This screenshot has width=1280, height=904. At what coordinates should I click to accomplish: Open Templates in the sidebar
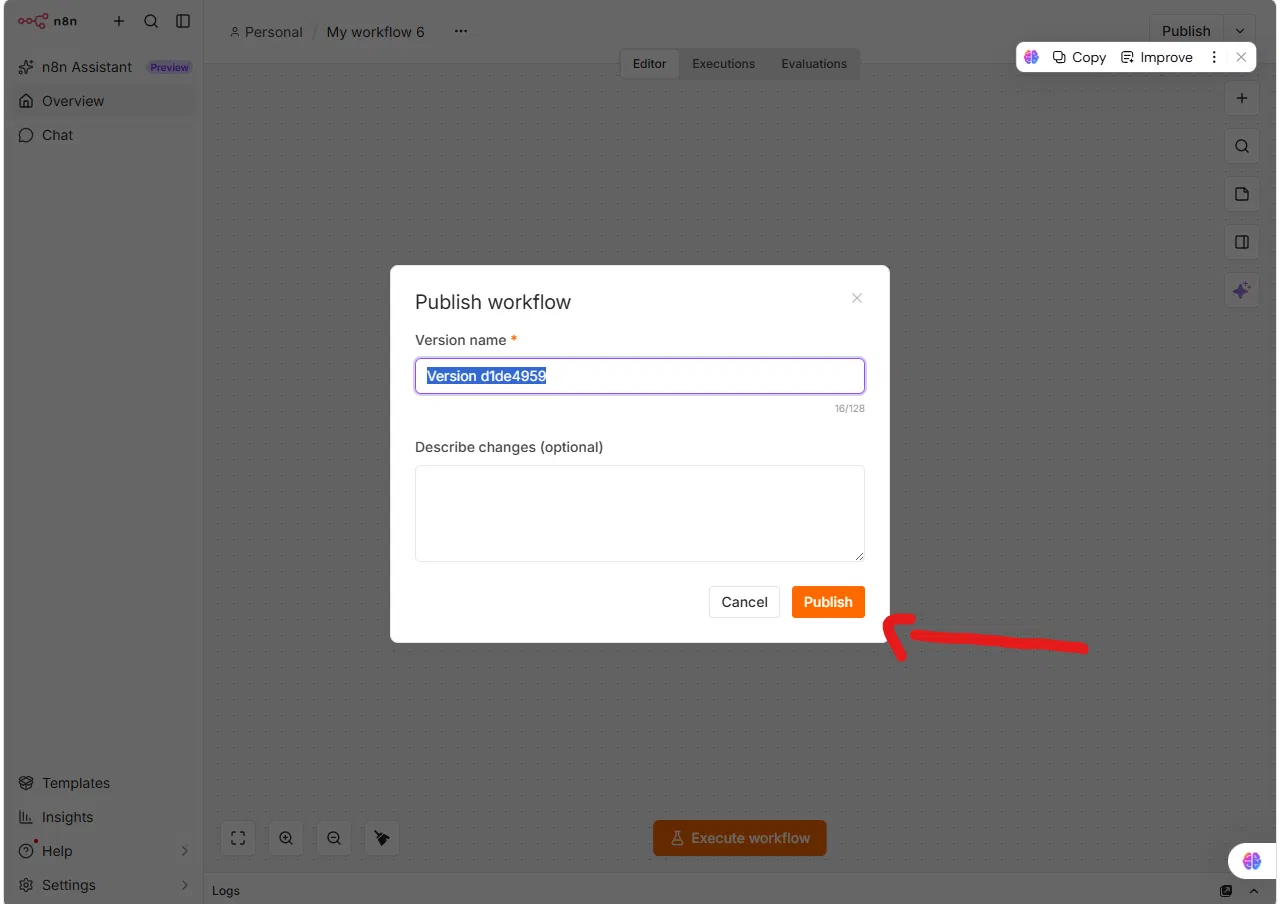tap(105, 783)
